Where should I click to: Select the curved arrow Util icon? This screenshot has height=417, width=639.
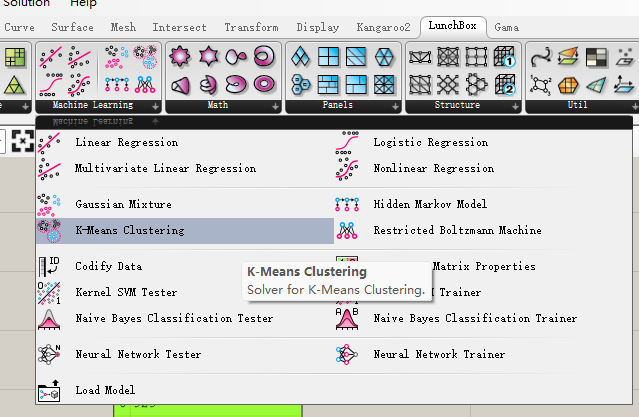pos(541,57)
